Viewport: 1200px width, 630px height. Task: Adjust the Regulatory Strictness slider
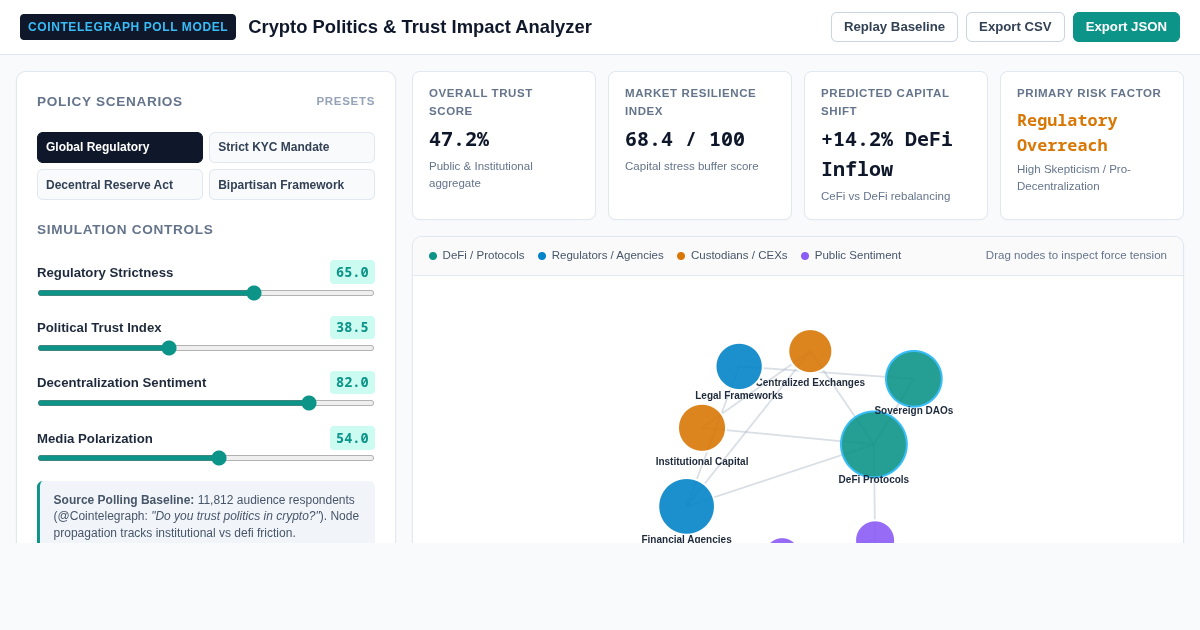206,293
